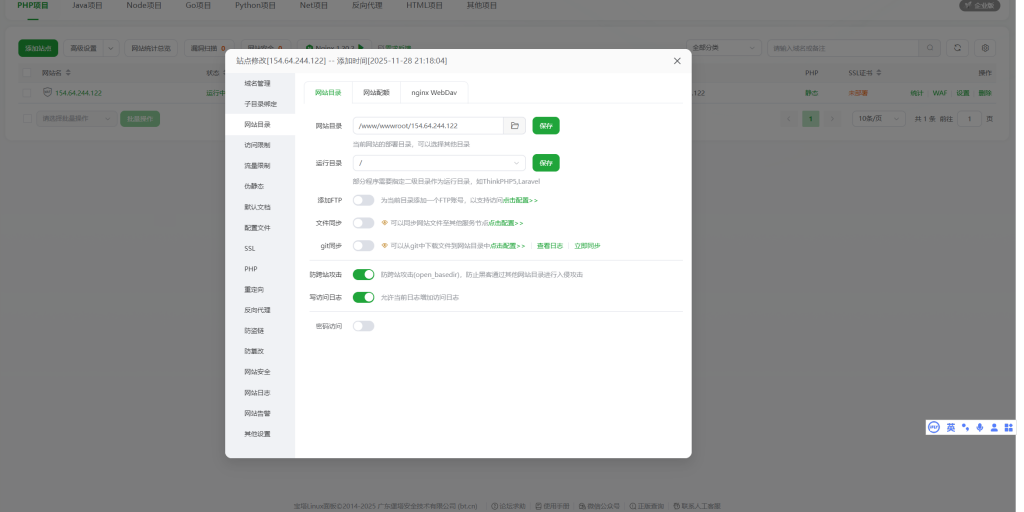Open the 网站配额 tab
This screenshot has height=512, width=1024.
point(376,92)
